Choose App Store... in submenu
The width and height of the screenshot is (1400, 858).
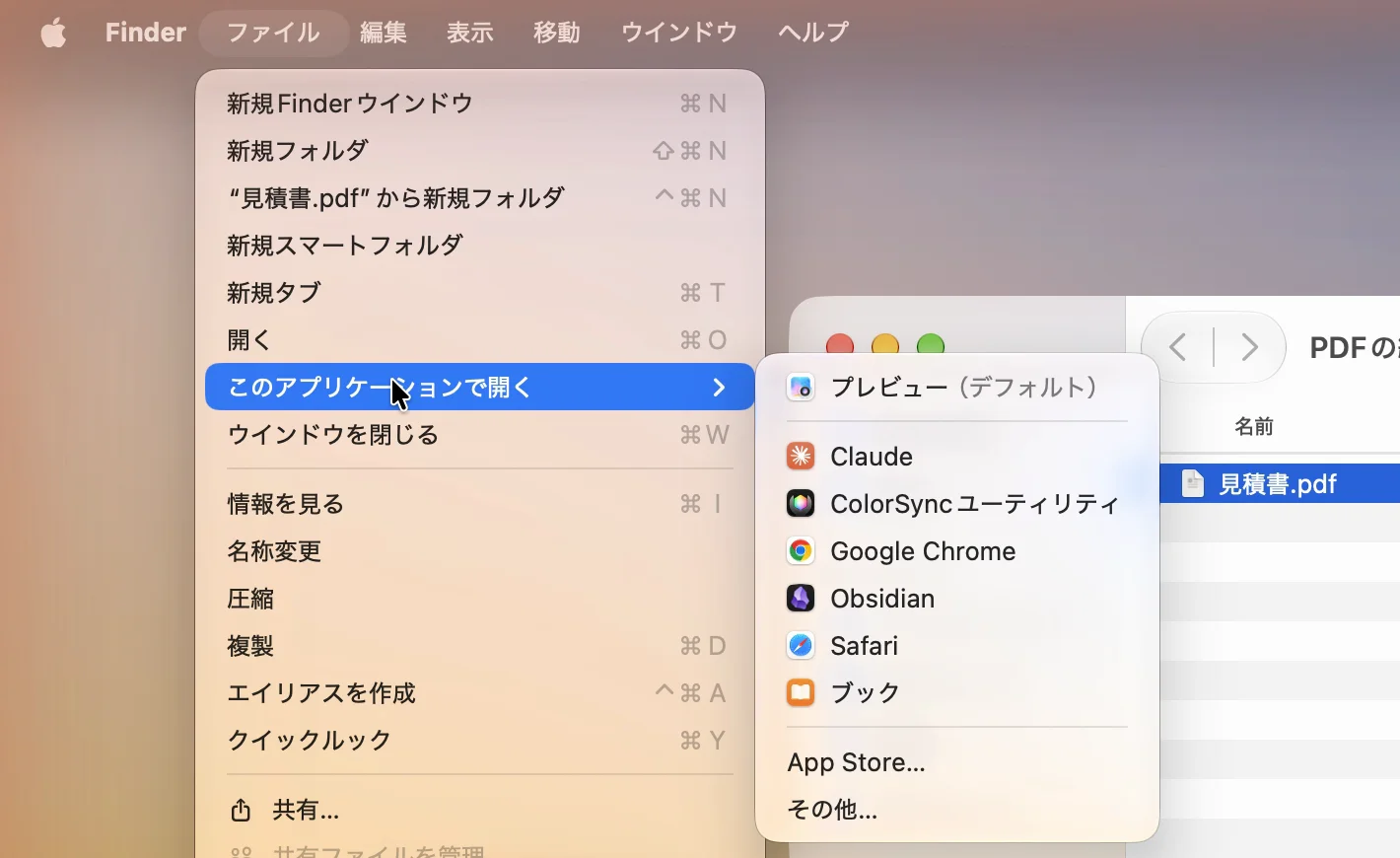pos(957,762)
